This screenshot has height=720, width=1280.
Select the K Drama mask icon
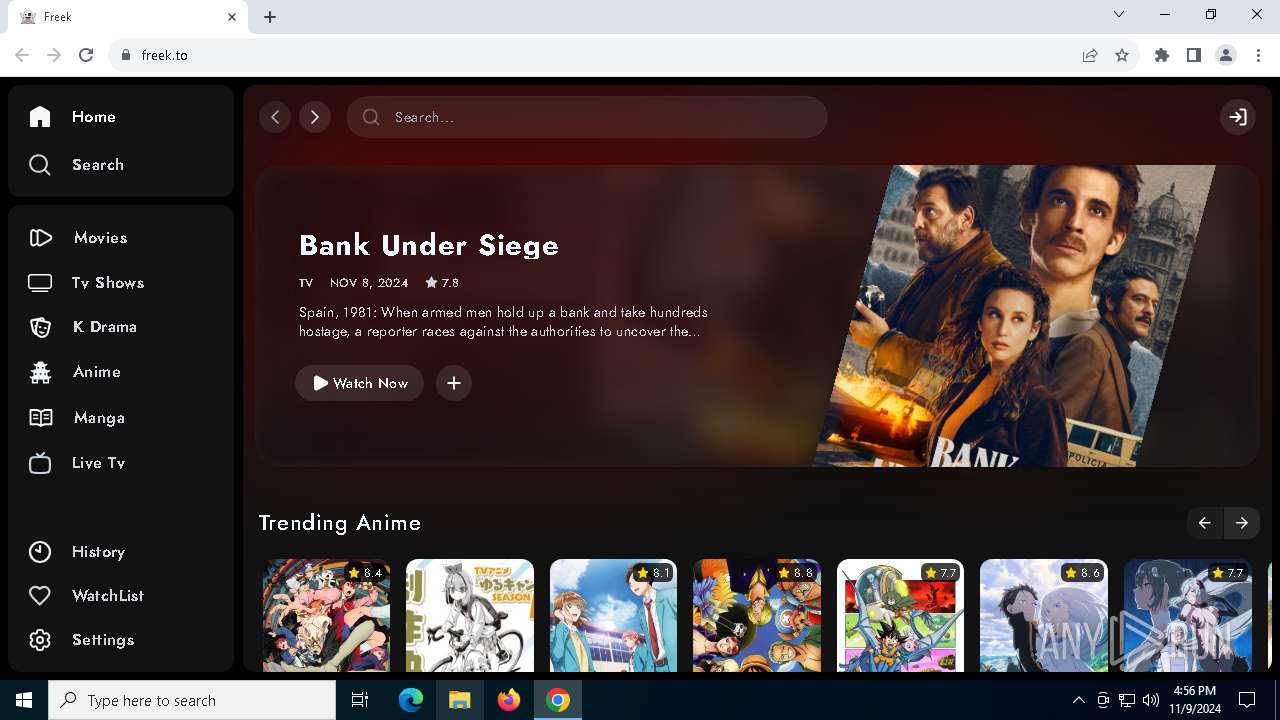[x=40, y=327]
